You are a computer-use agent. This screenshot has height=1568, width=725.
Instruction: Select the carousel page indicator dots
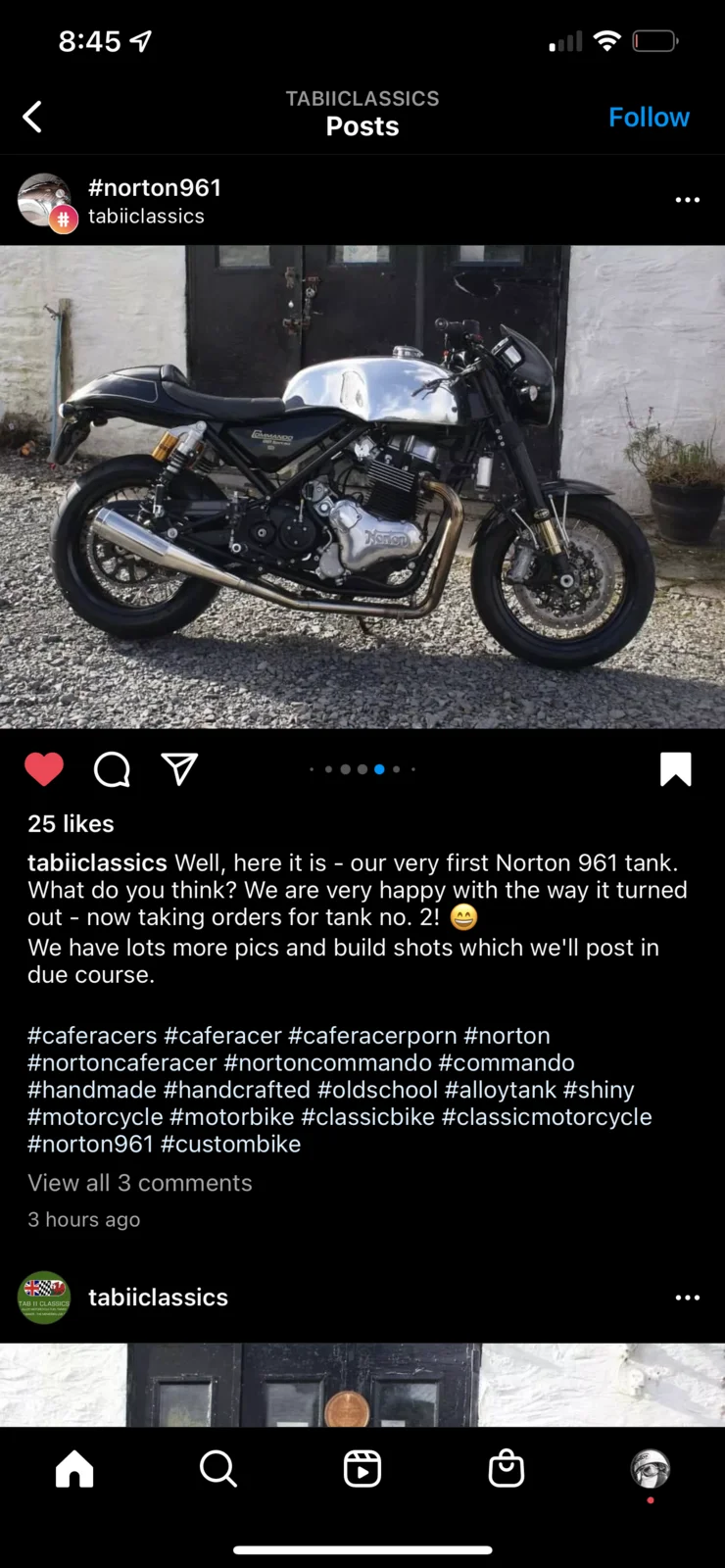[x=362, y=769]
